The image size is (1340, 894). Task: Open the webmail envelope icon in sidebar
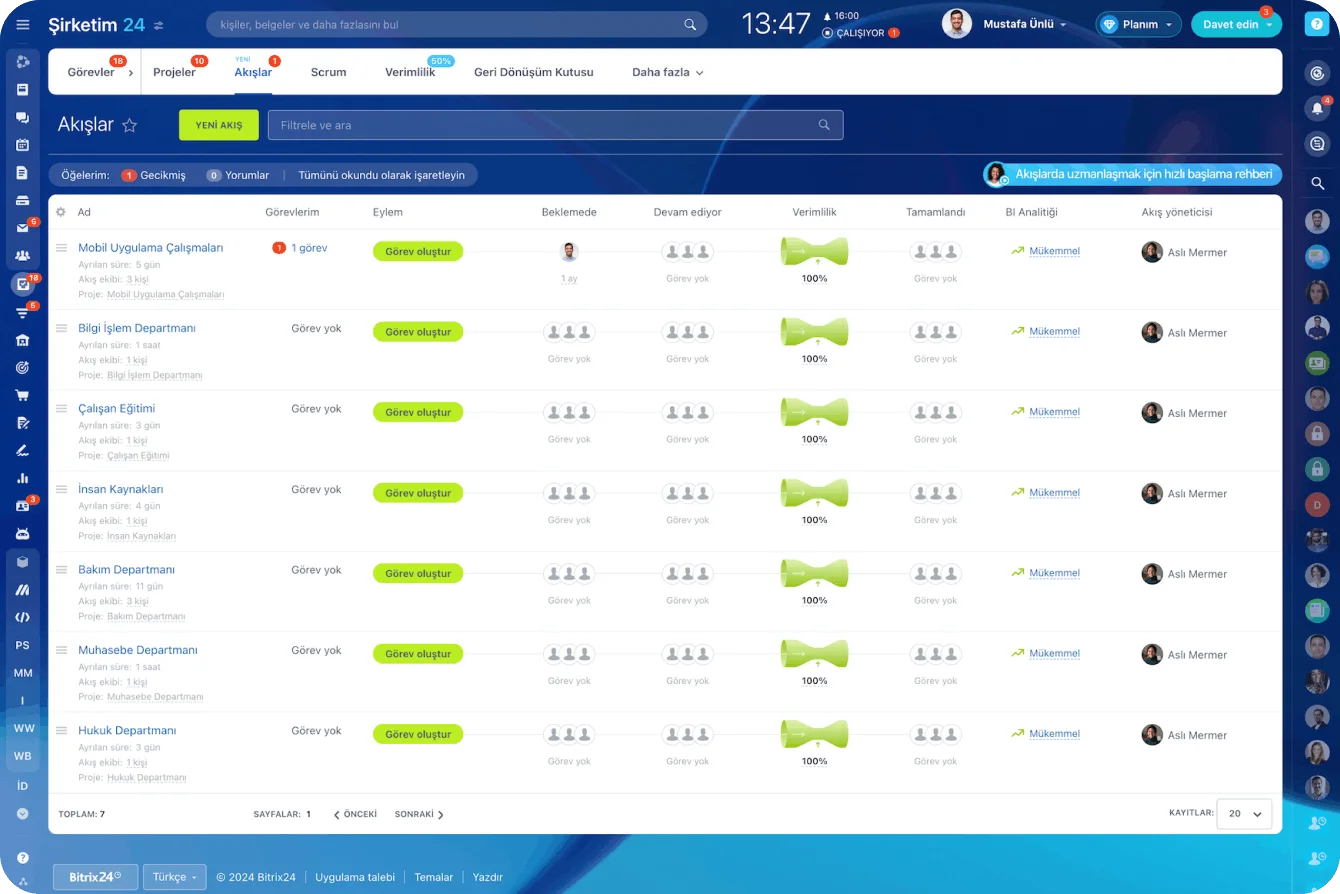22,228
